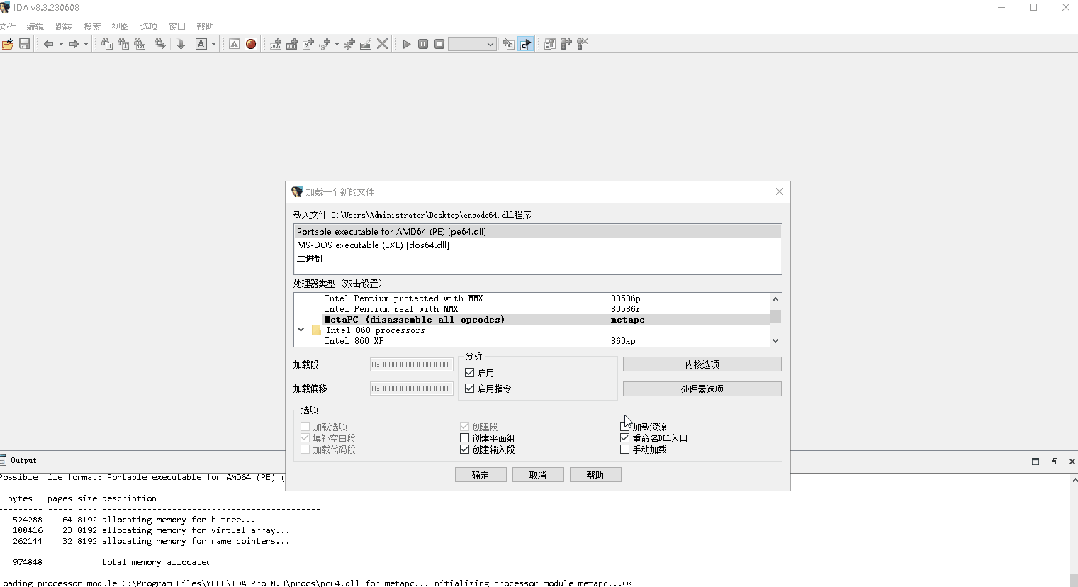Screen dimensions: 1078x587
Task: Click the back navigation arrow
Action: [x=49, y=44]
